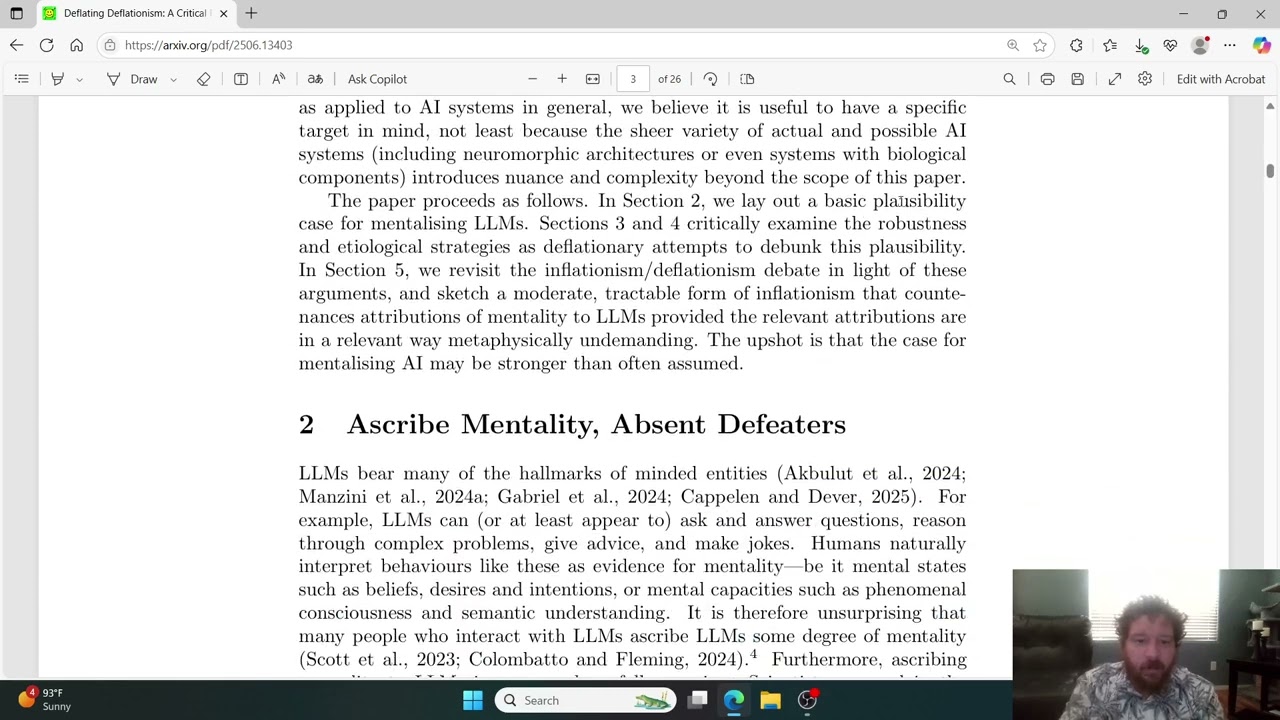Open footnote 4 reference

pos(753,655)
